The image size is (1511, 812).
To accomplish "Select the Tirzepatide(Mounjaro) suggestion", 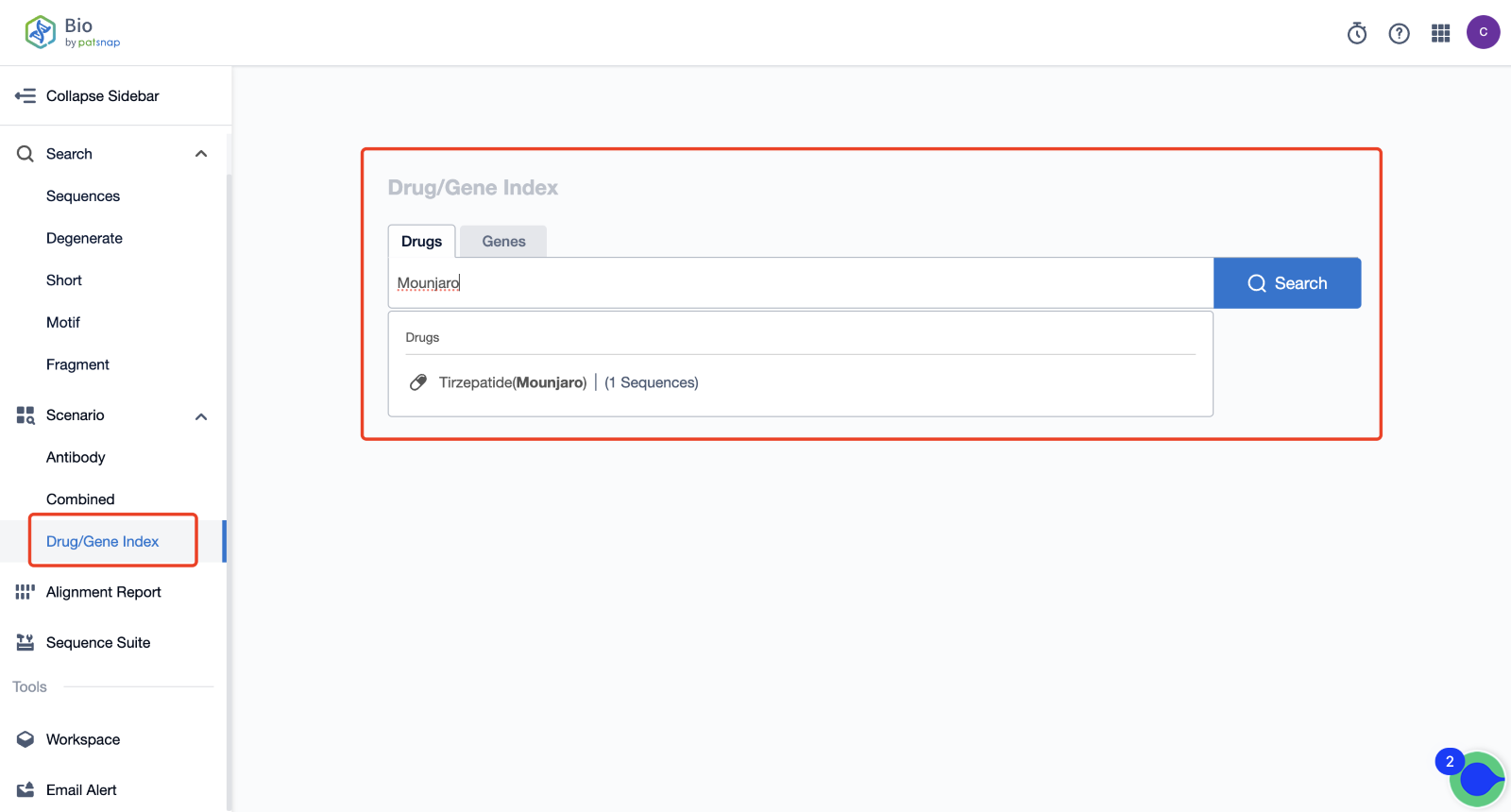I will [x=512, y=382].
